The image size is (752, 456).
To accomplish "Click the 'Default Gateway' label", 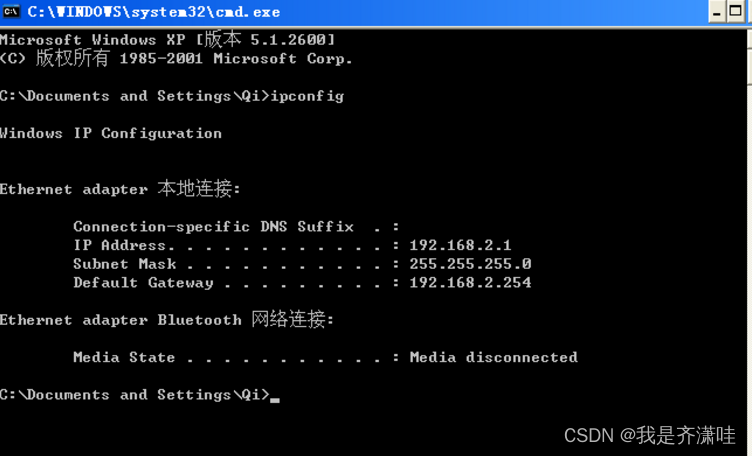I will click(143, 283).
